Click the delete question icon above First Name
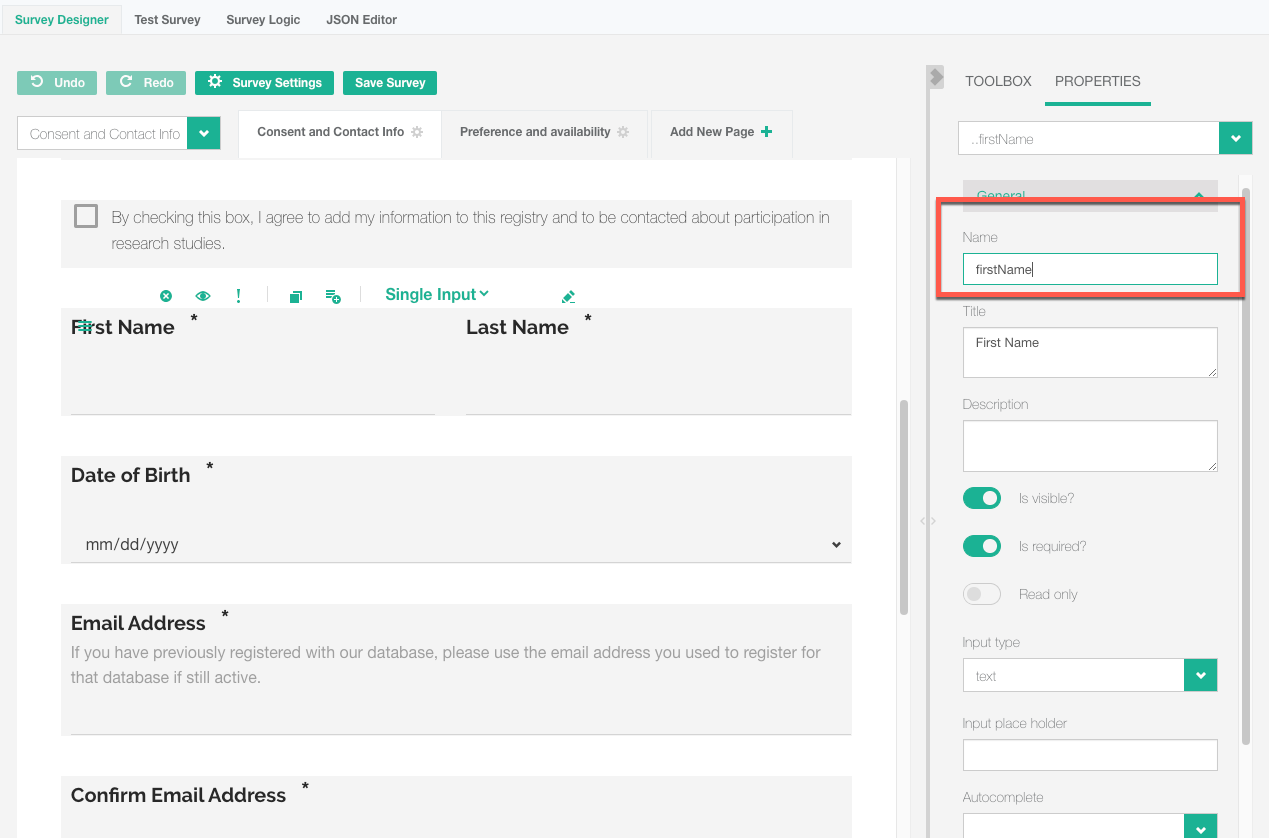 166,296
